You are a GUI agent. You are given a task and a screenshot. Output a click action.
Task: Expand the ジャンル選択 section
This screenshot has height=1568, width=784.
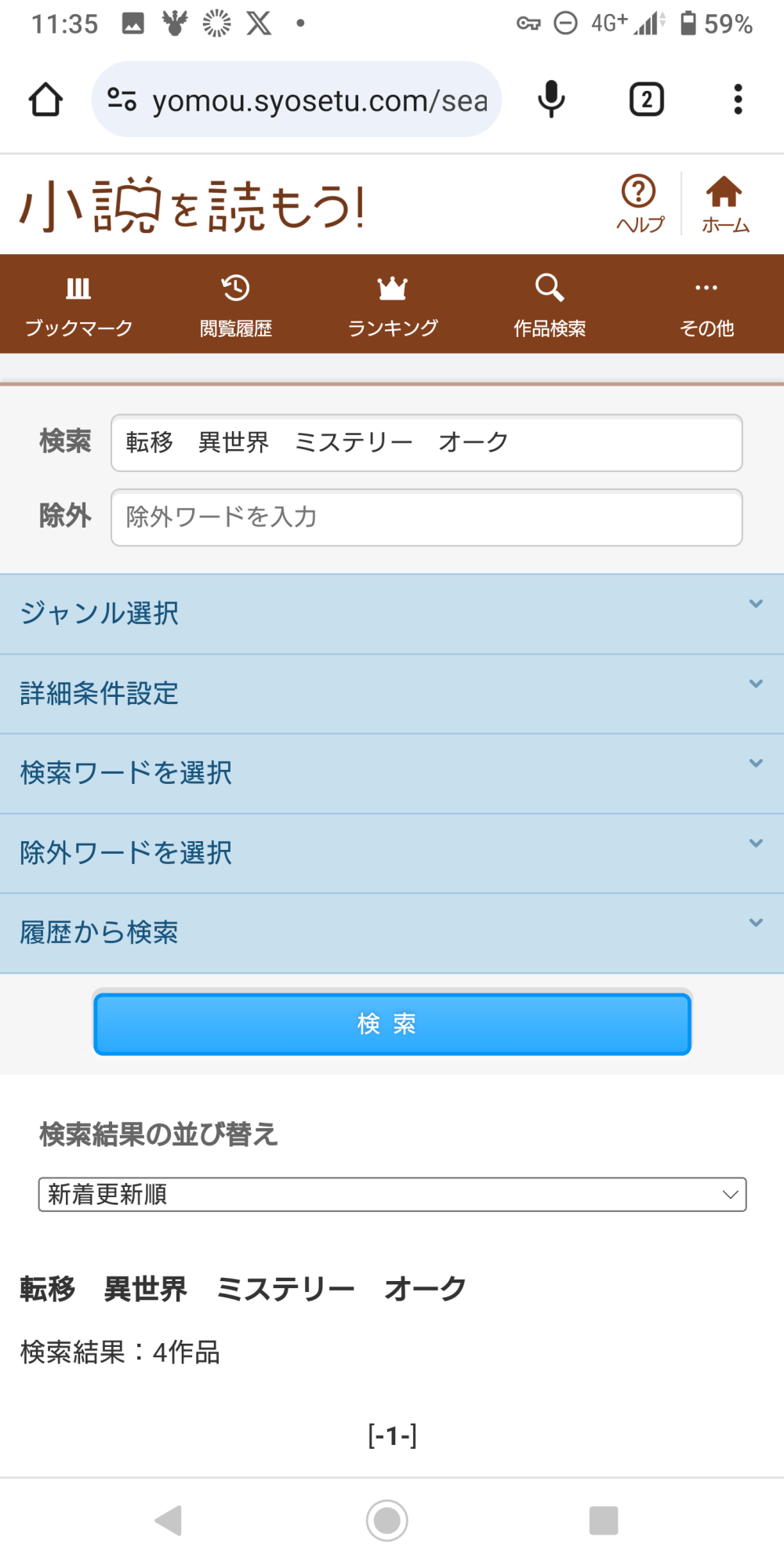[392, 614]
